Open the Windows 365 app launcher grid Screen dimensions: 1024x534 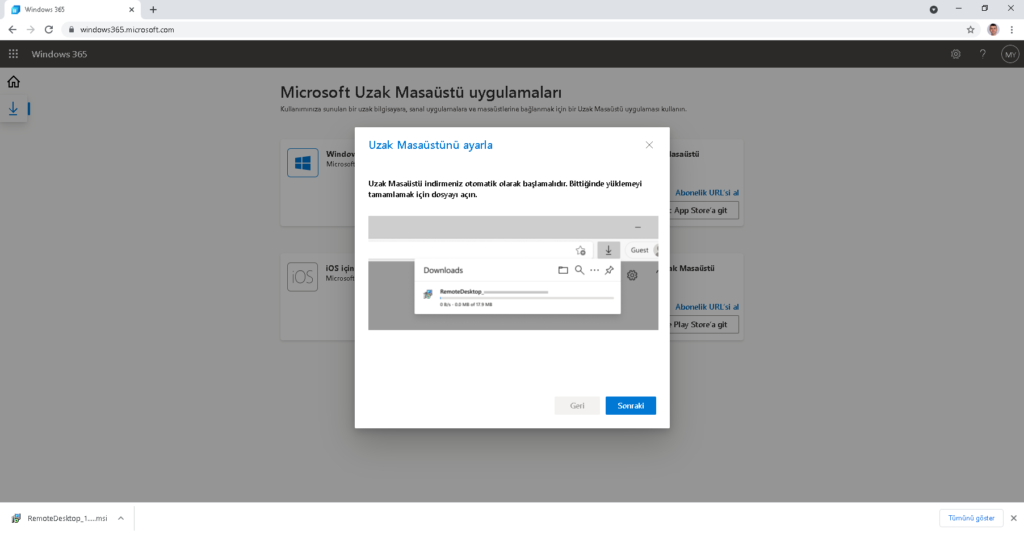tap(13, 54)
